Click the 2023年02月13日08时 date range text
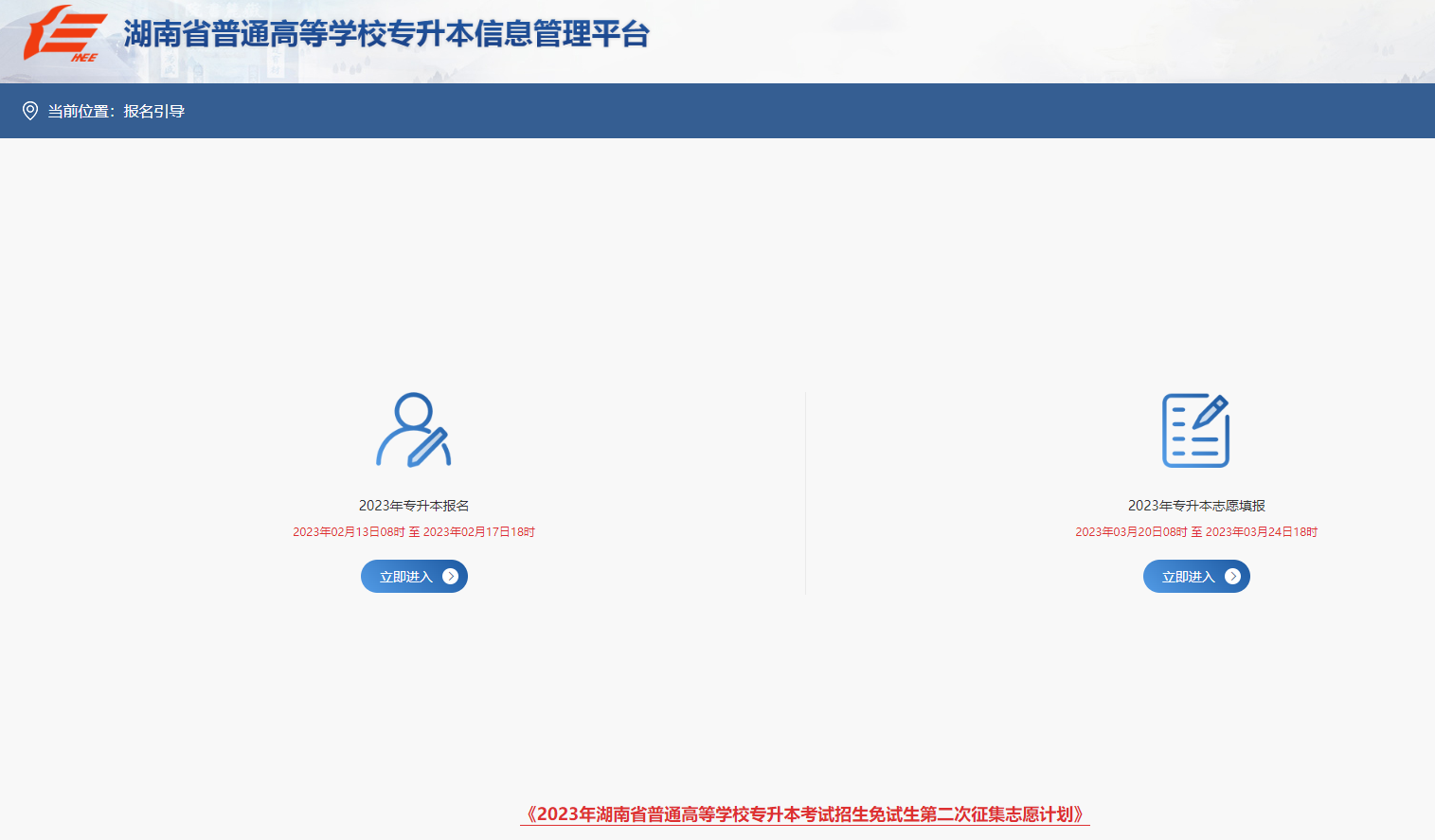 (414, 532)
